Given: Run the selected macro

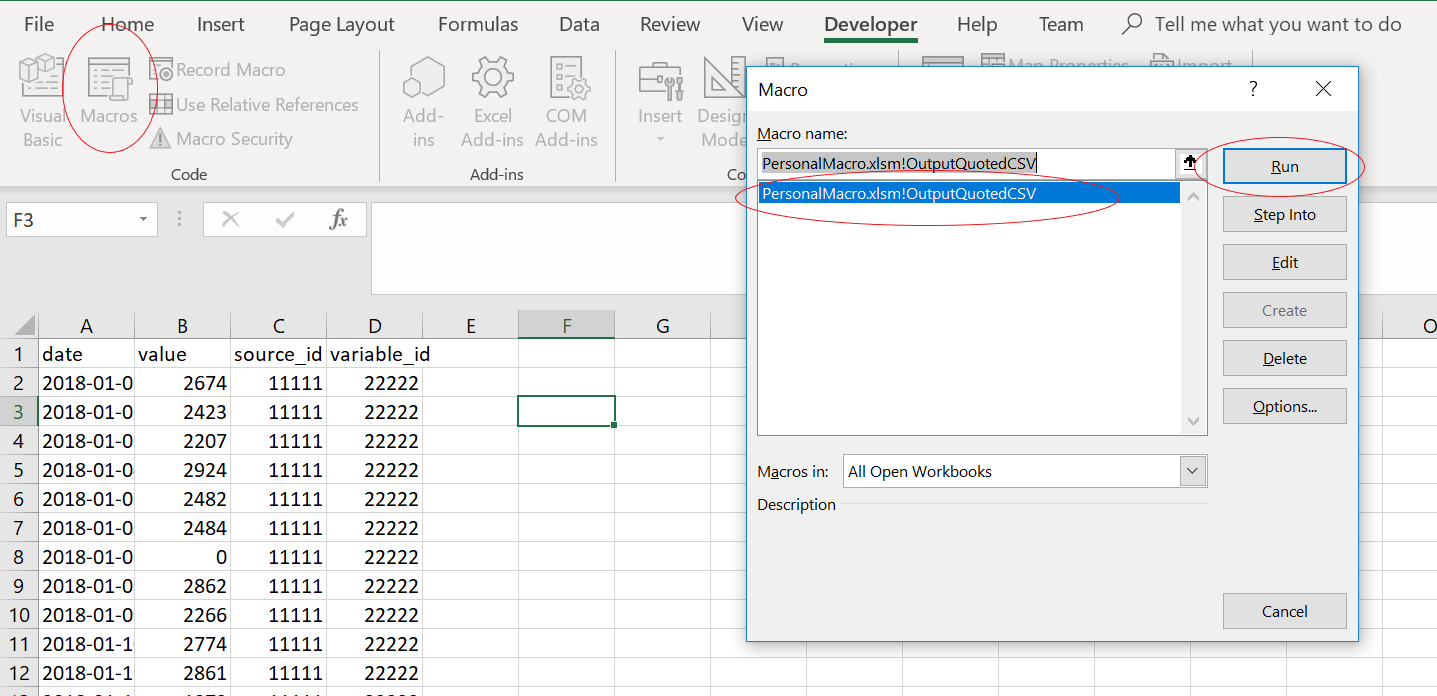Looking at the screenshot, I should click(x=1284, y=167).
